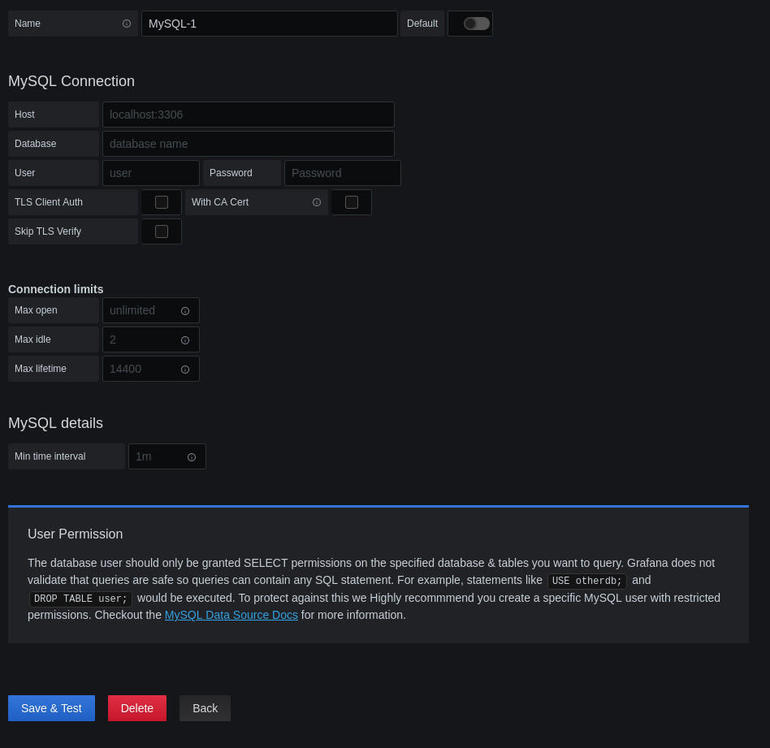Click the info icon beside Name label
Image resolution: width=770 pixels, height=748 pixels.
[x=126, y=24]
